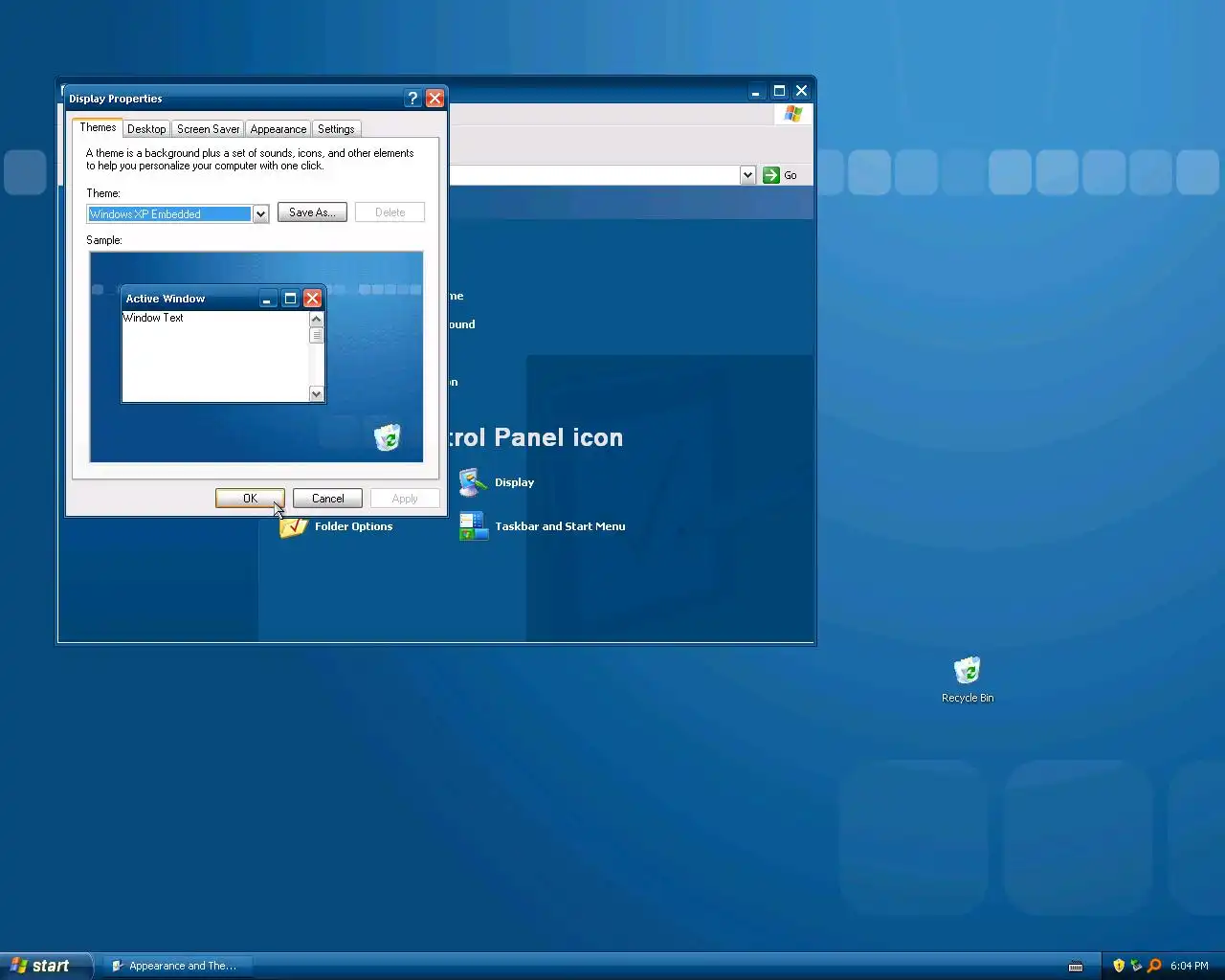Viewport: 1225px width, 980px height.
Task: Confirm with the OK button
Action: (x=250, y=499)
